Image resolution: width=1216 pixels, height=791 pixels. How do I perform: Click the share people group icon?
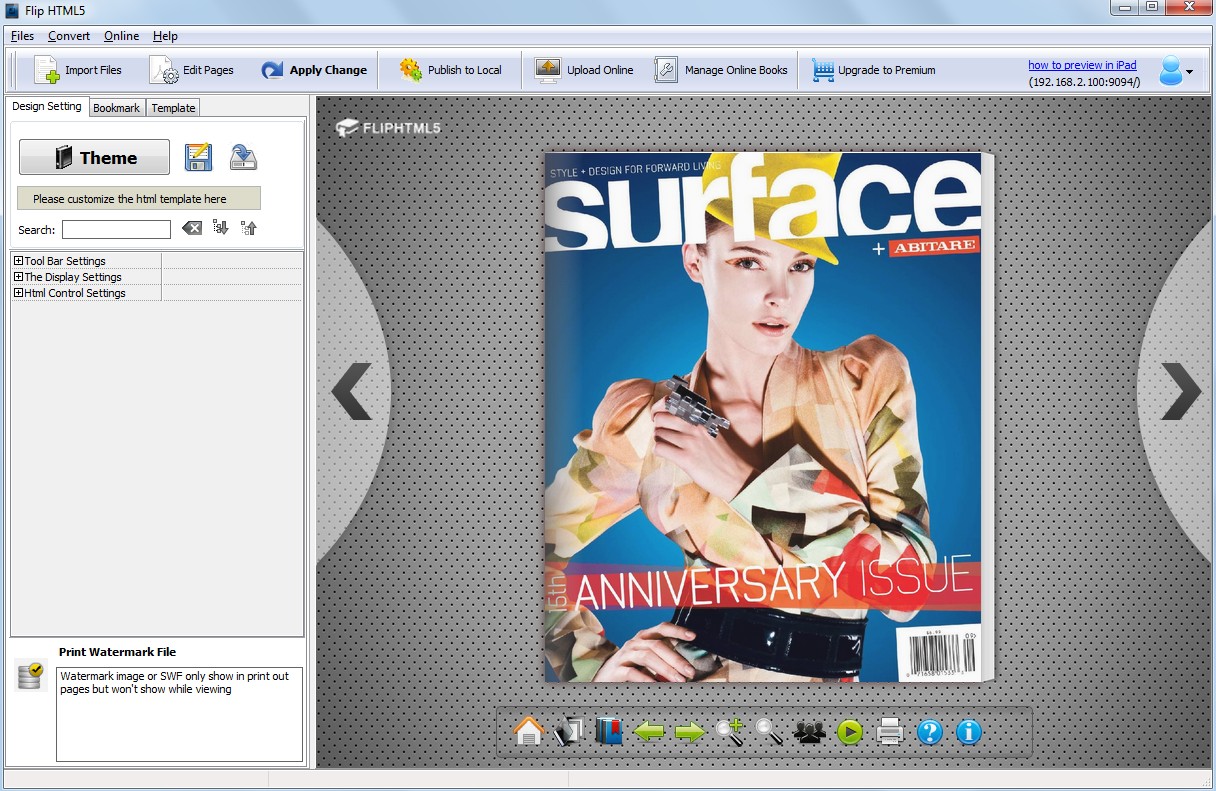(x=809, y=732)
